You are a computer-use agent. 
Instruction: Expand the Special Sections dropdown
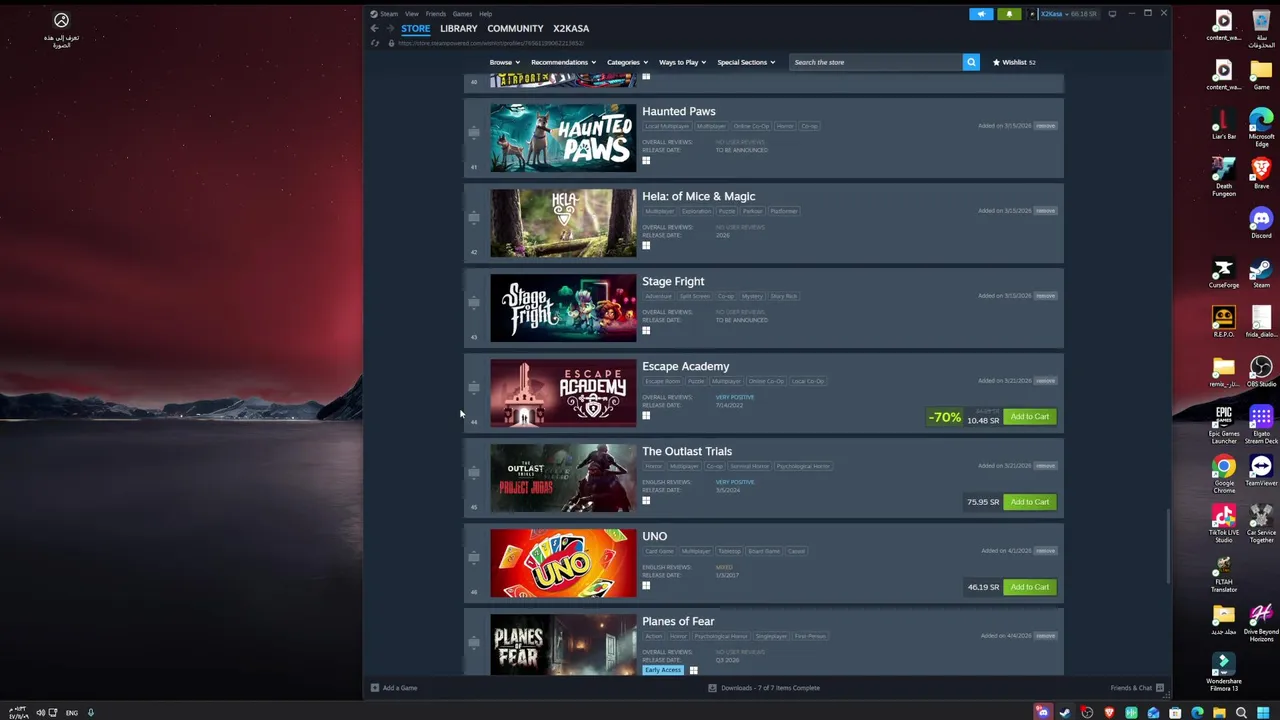pyautogui.click(x=745, y=62)
